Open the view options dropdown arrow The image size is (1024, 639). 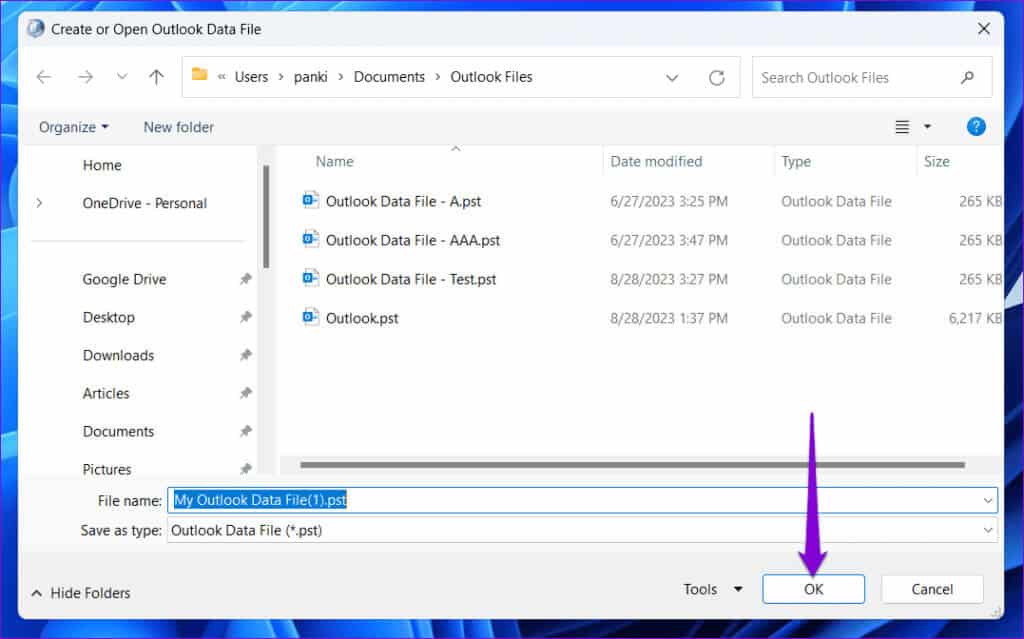click(x=927, y=127)
